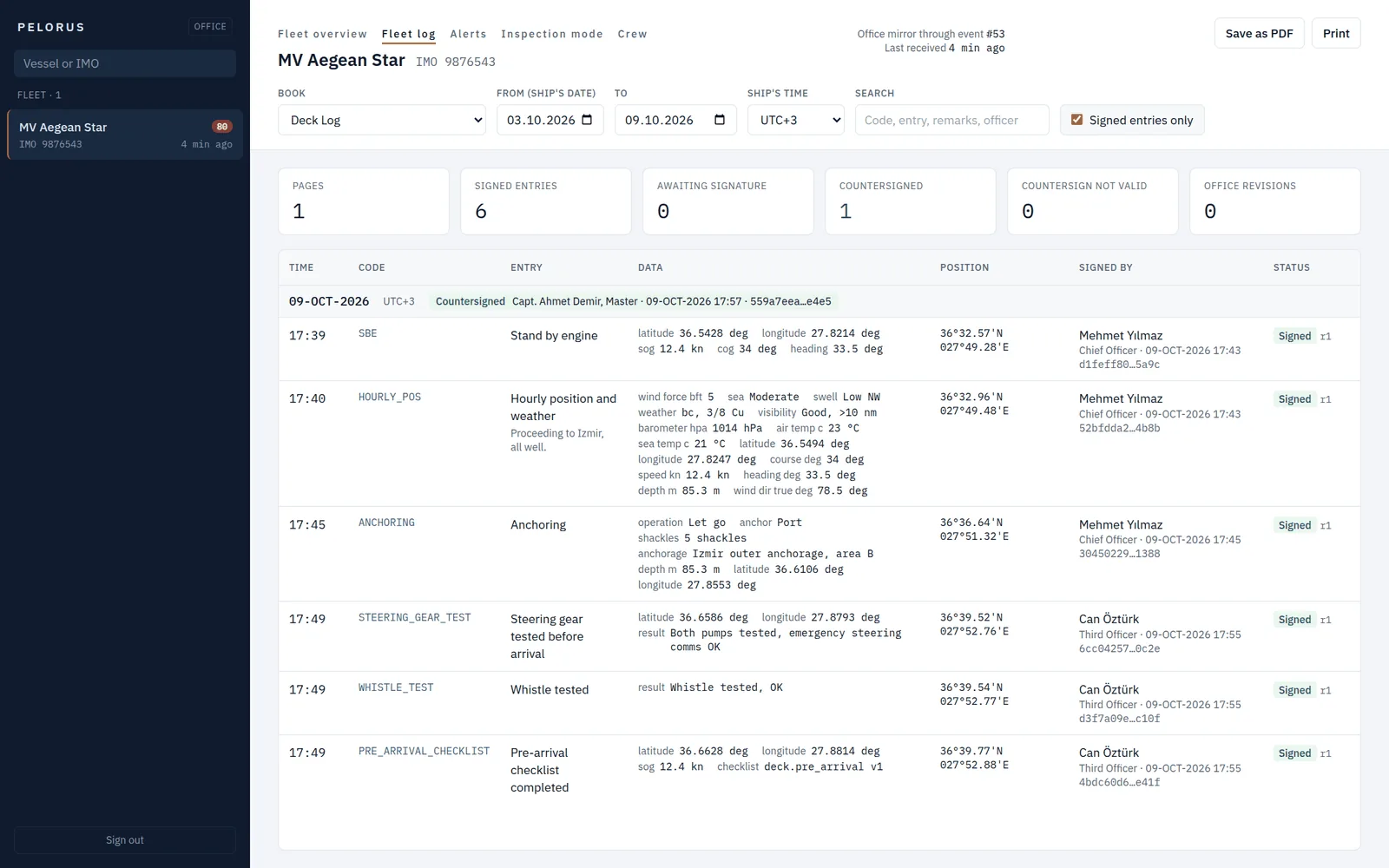
Task: Click the Countersigned tag in date row
Action: pos(470,301)
